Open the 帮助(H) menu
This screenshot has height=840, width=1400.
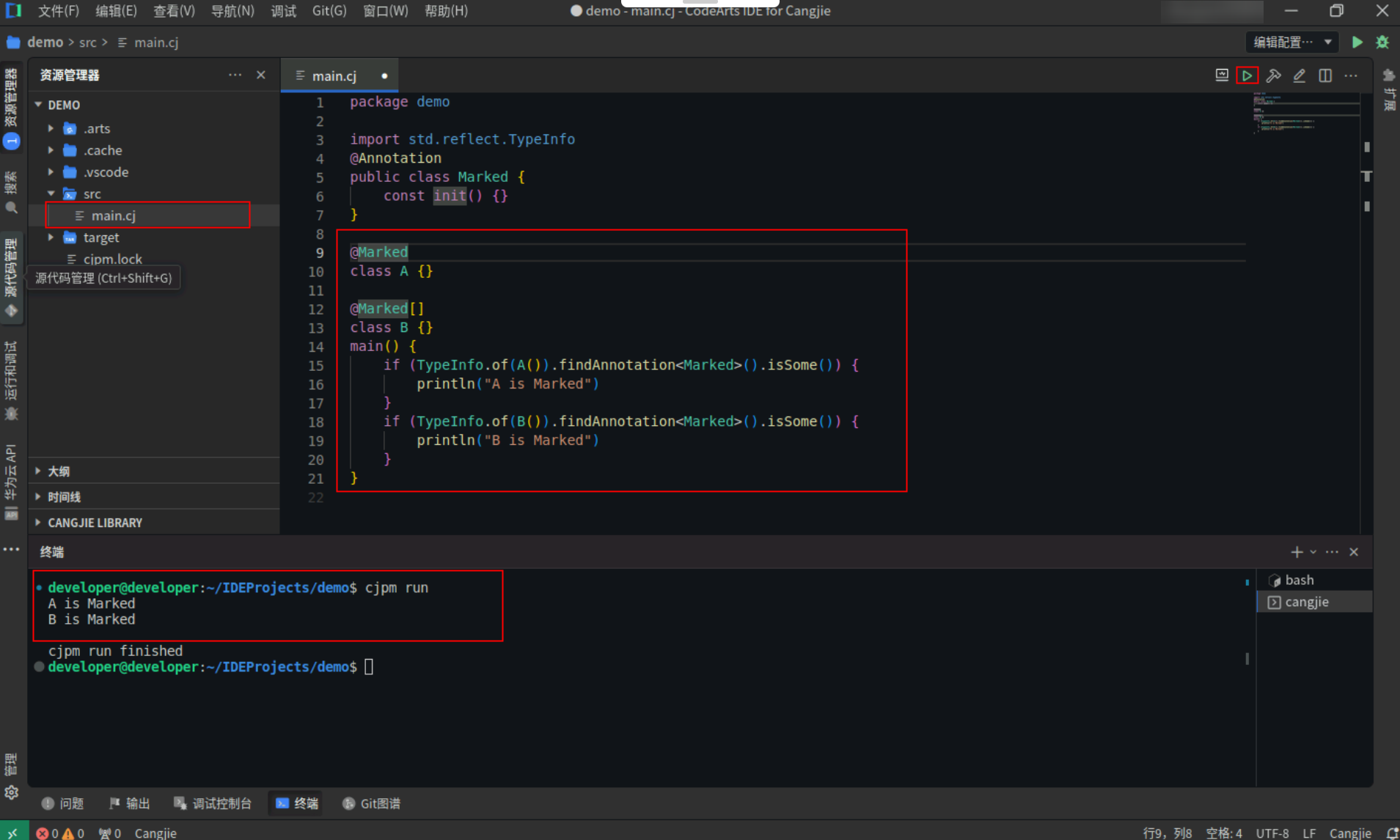click(446, 11)
